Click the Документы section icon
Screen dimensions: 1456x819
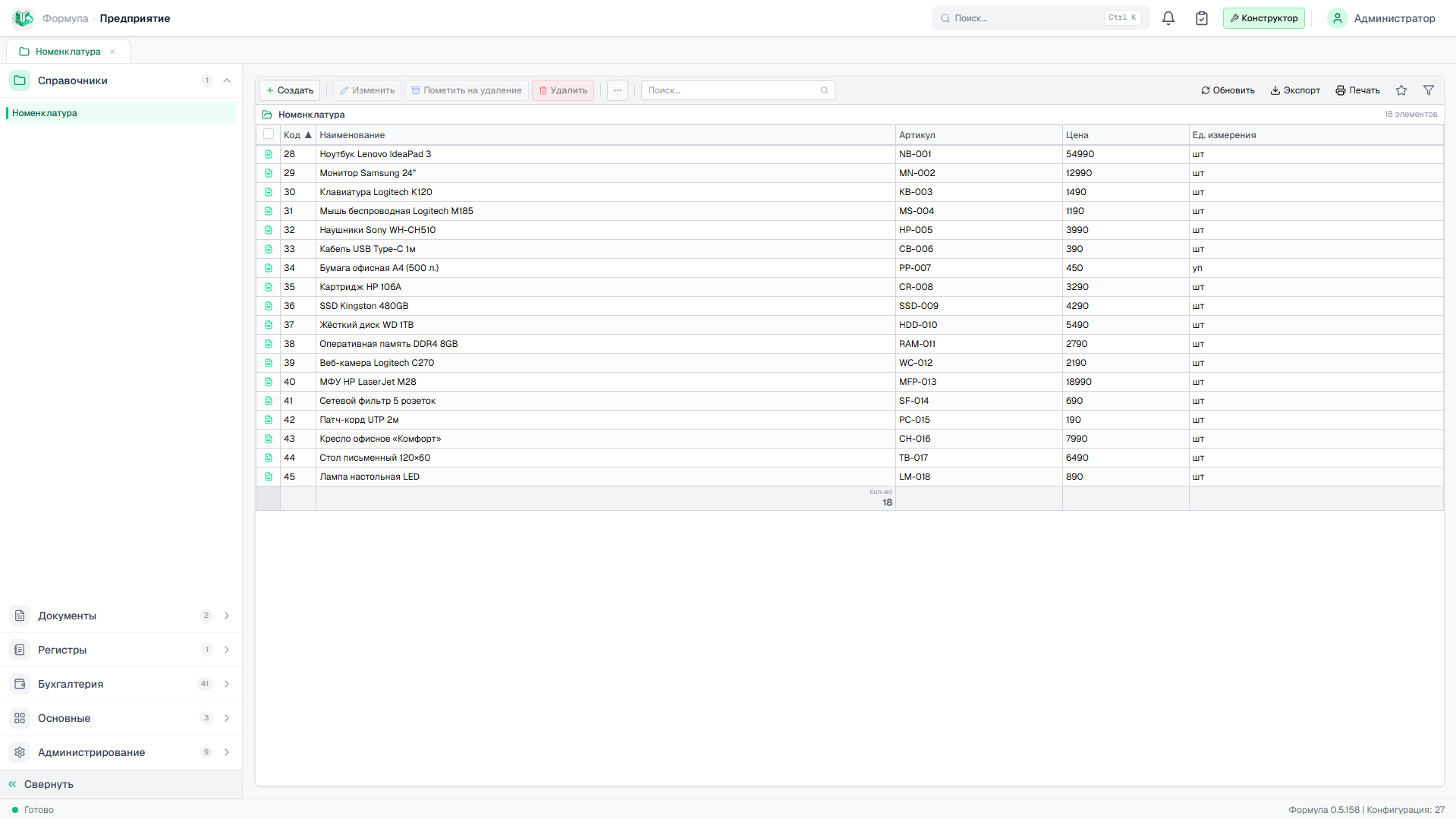coord(20,616)
